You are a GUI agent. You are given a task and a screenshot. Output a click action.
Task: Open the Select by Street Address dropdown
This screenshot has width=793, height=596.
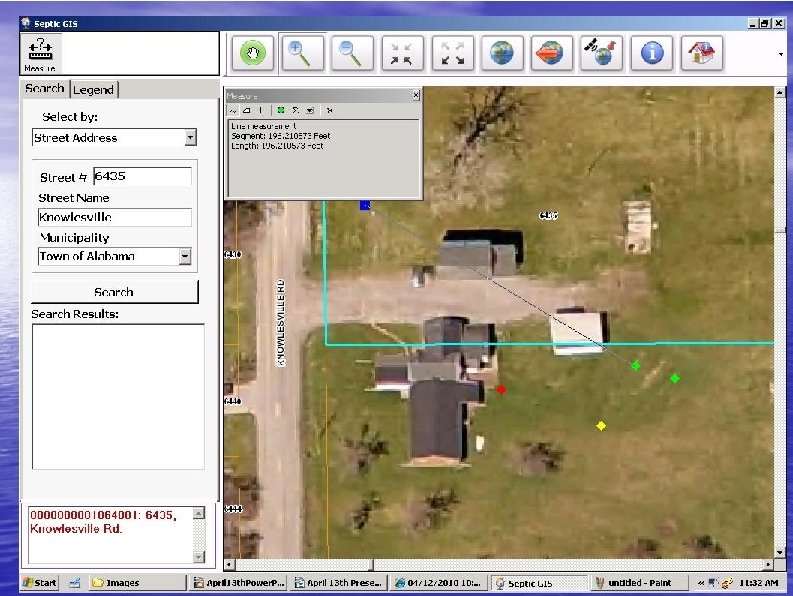point(191,138)
